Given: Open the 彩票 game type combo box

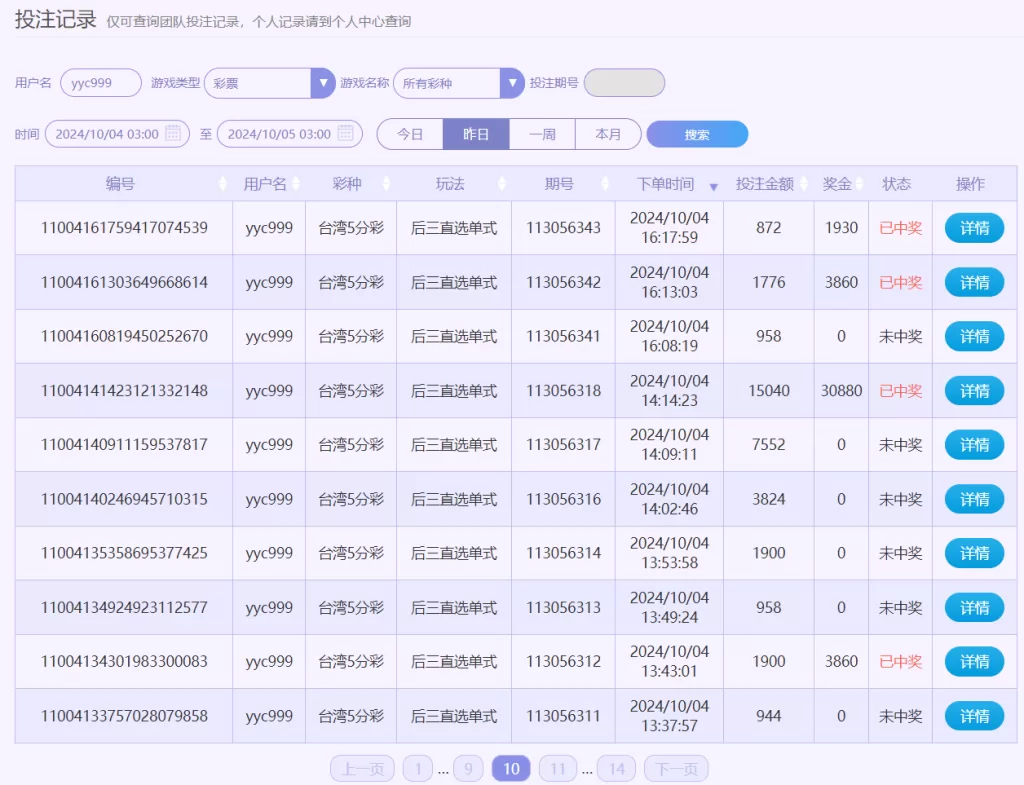Looking at the screenshot, I should pyautogui.click(x=270, y=83).
